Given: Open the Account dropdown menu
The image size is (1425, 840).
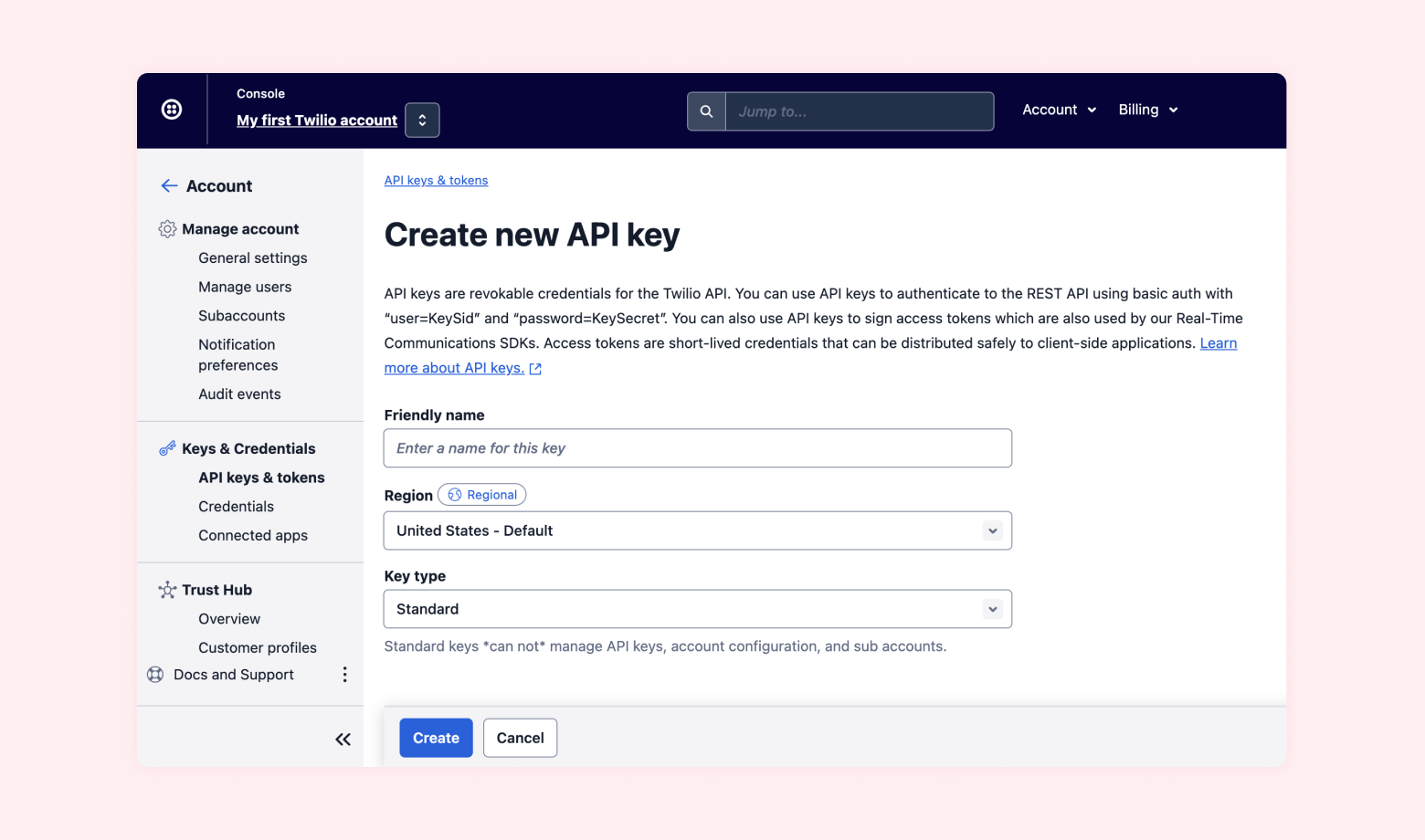Looking at the screenshot, I should pyautogui.click(x=1060, y=110).
